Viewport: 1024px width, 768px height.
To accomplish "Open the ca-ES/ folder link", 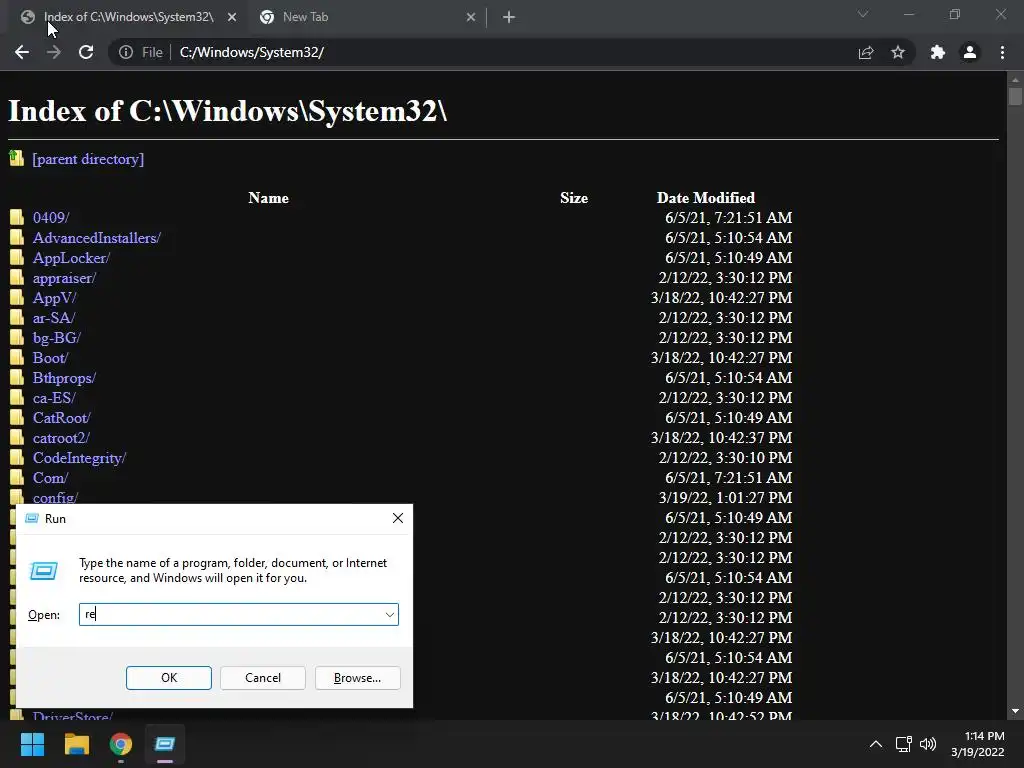I will point(54,398).
